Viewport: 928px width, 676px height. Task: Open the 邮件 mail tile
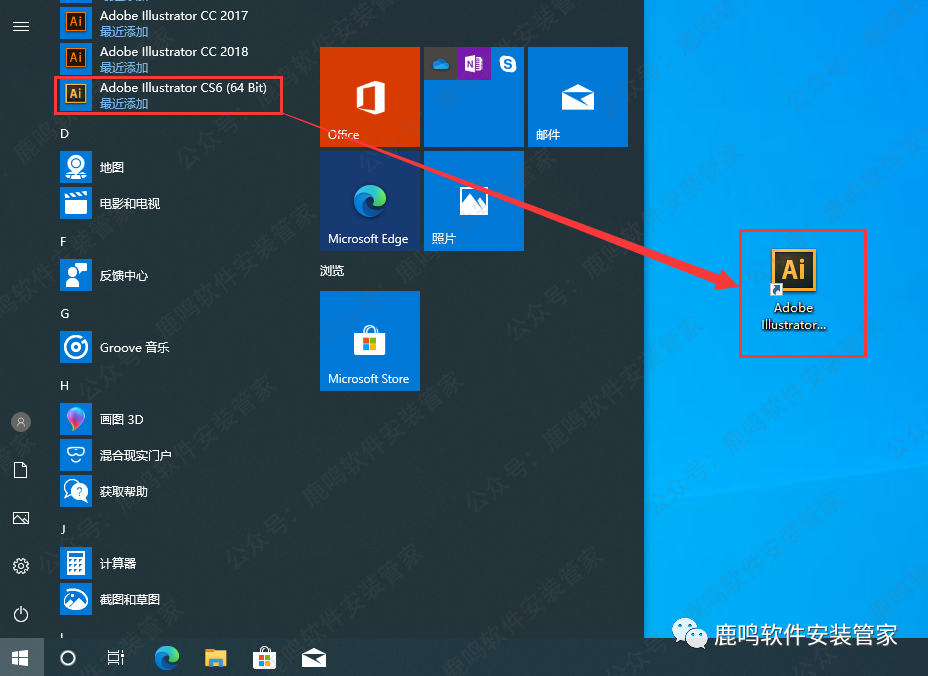point(578,97)
